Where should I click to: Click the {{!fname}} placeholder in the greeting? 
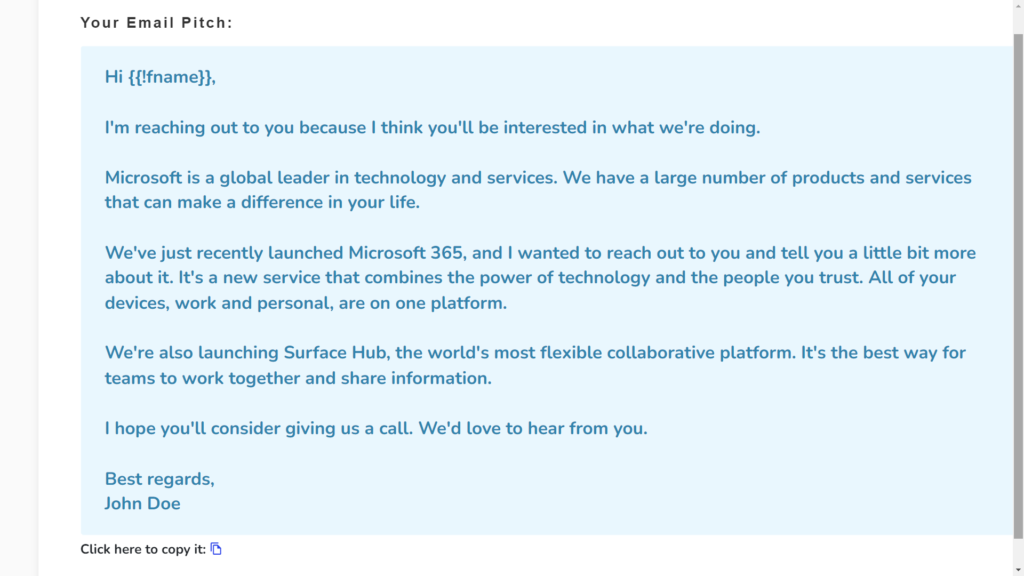tap(170, 77)
